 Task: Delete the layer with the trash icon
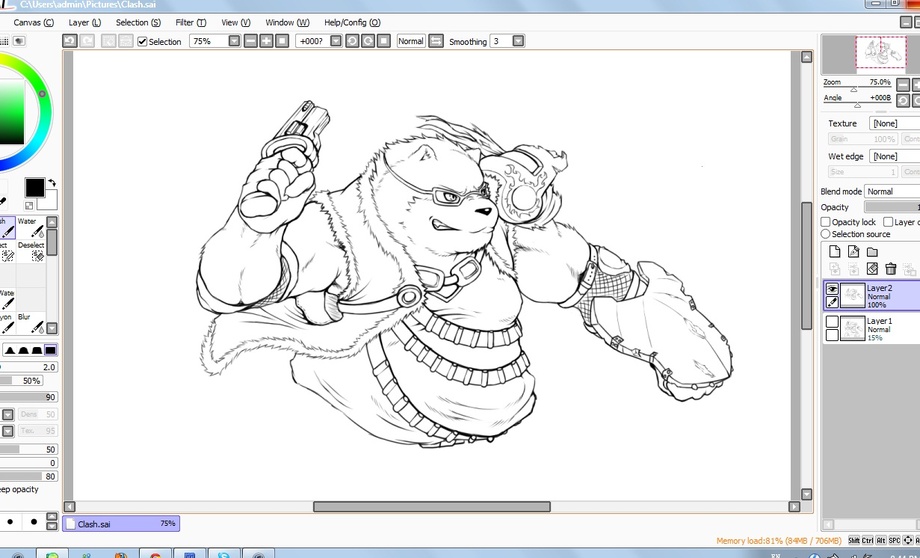pos(890,269)
